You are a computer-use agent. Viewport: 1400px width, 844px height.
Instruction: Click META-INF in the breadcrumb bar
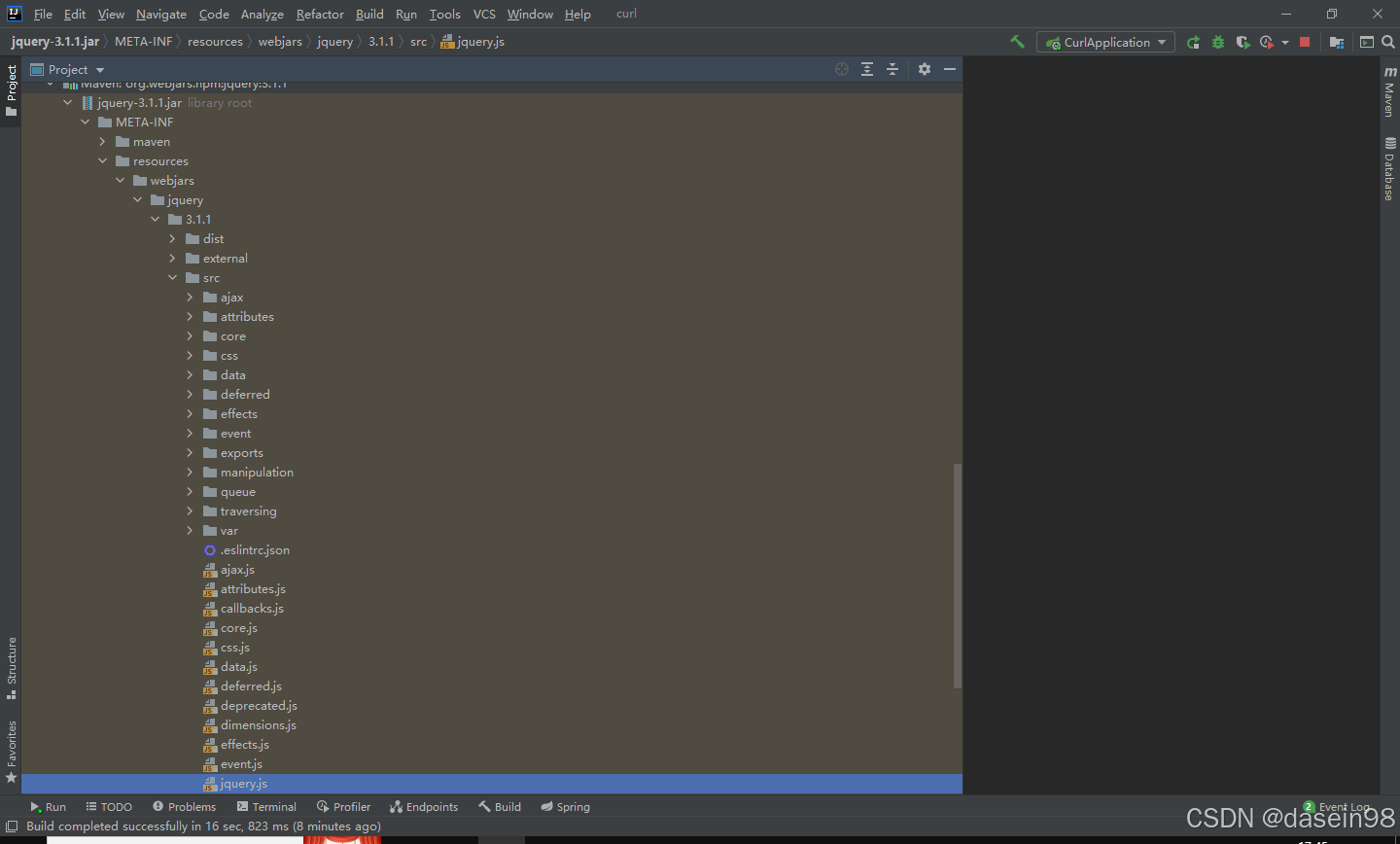pyautogui.click(x=143, y=42)
